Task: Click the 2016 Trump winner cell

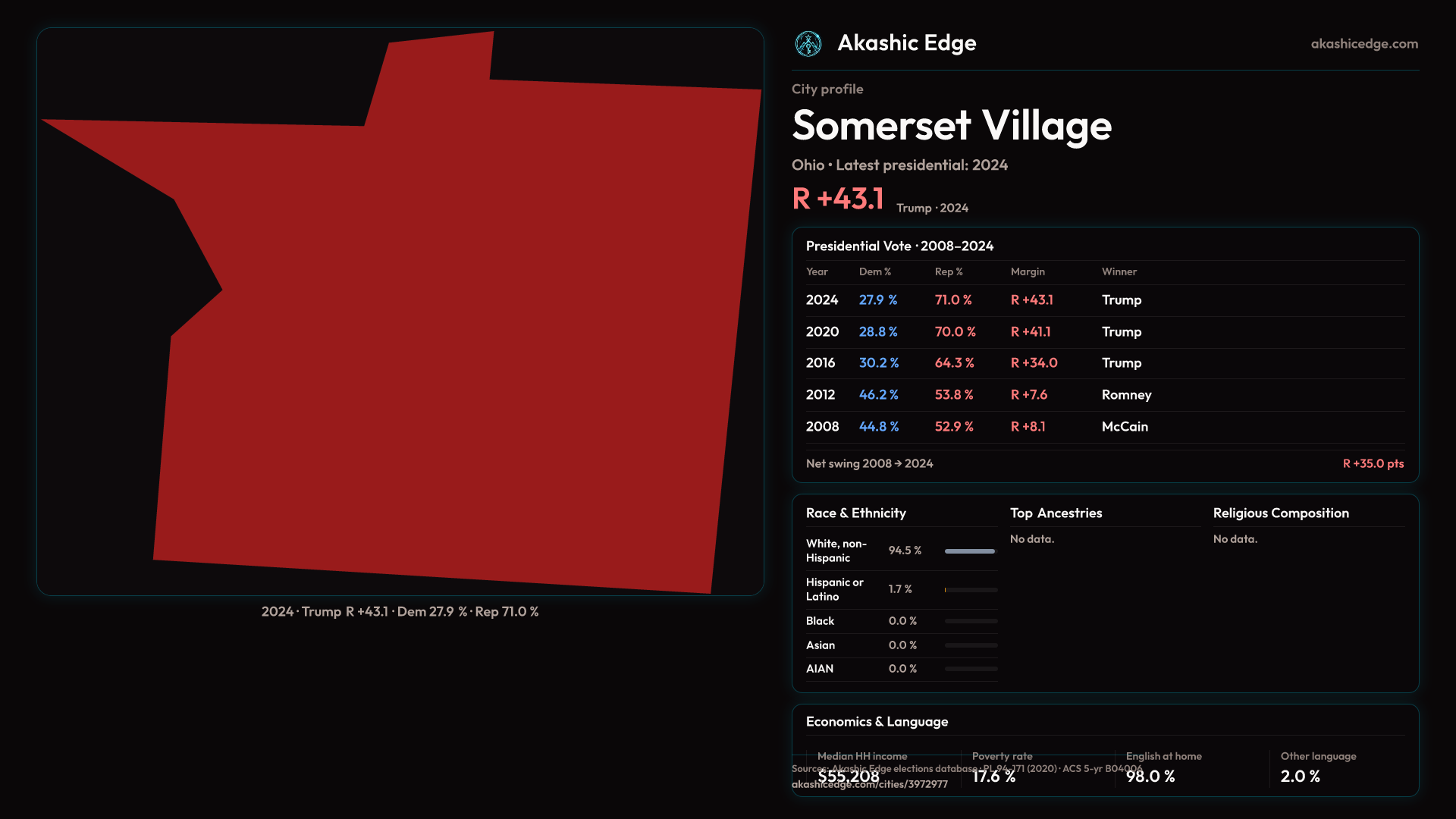Action: point(1121,363)
